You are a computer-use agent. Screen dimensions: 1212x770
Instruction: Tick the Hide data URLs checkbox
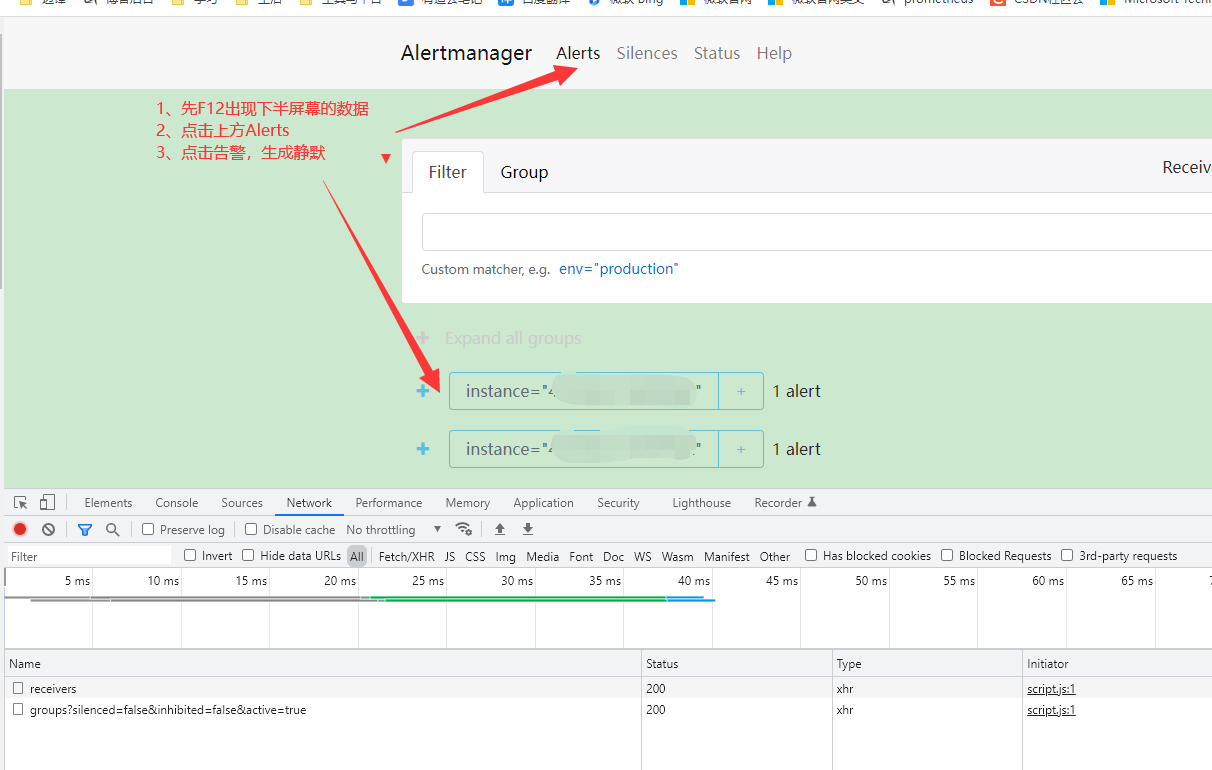click(x=248, y=556)
